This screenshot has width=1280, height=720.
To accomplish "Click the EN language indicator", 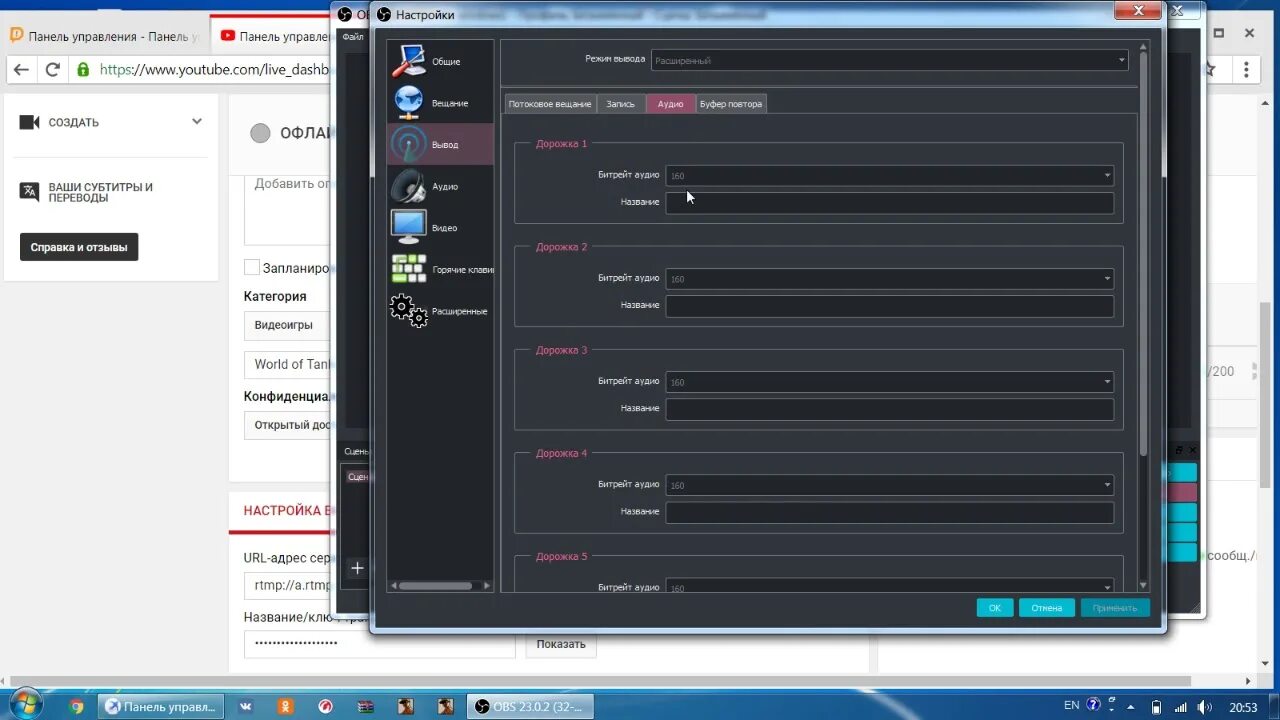I will [x=1071, y=705].
